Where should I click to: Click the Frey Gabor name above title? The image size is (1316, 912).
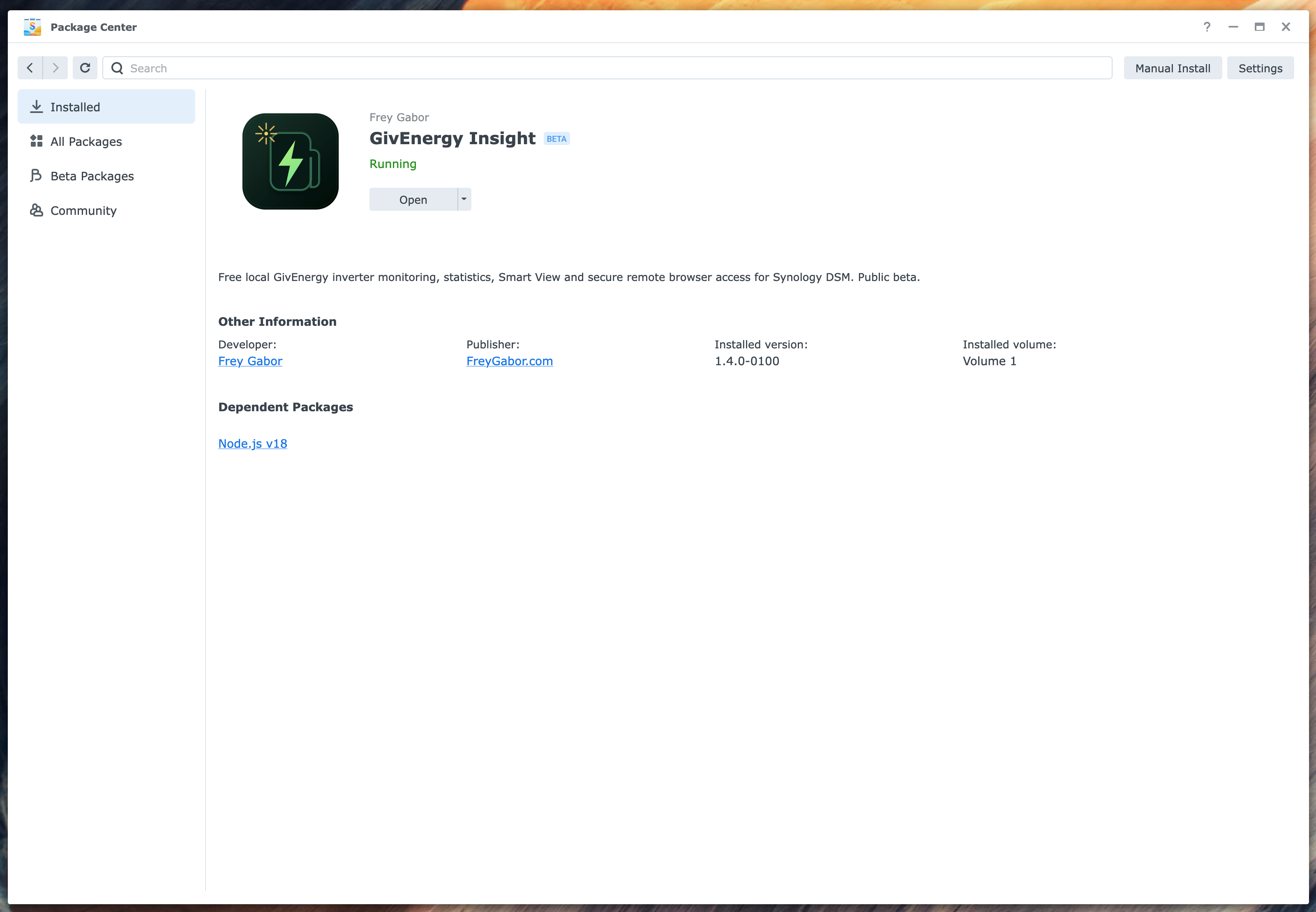tap(399, 117)
